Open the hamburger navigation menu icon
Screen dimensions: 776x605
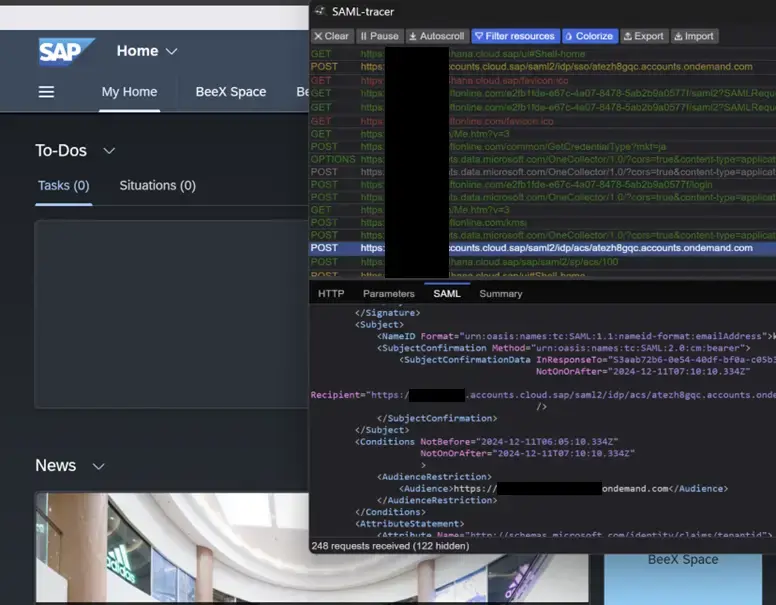click(x=47, y=92)
